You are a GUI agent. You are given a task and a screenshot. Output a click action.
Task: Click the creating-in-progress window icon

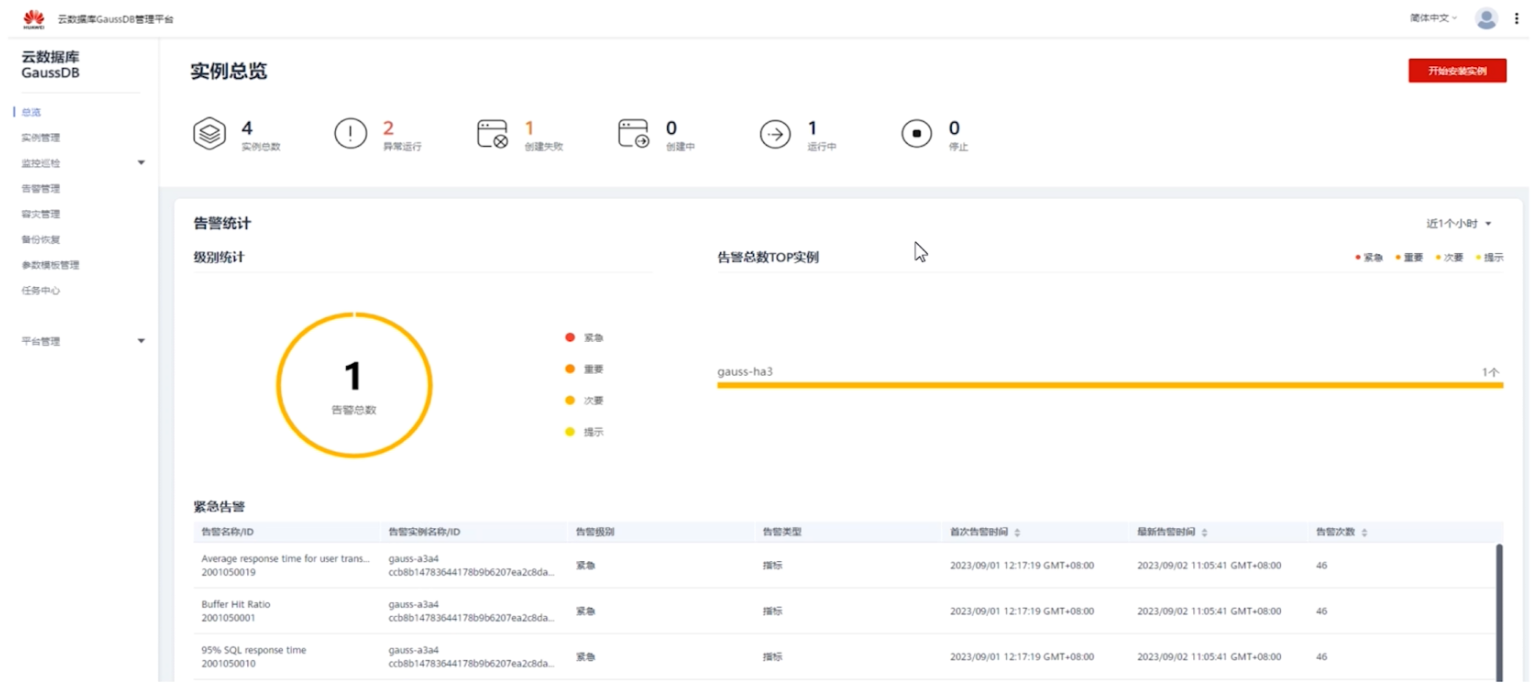tap(634, 134)
